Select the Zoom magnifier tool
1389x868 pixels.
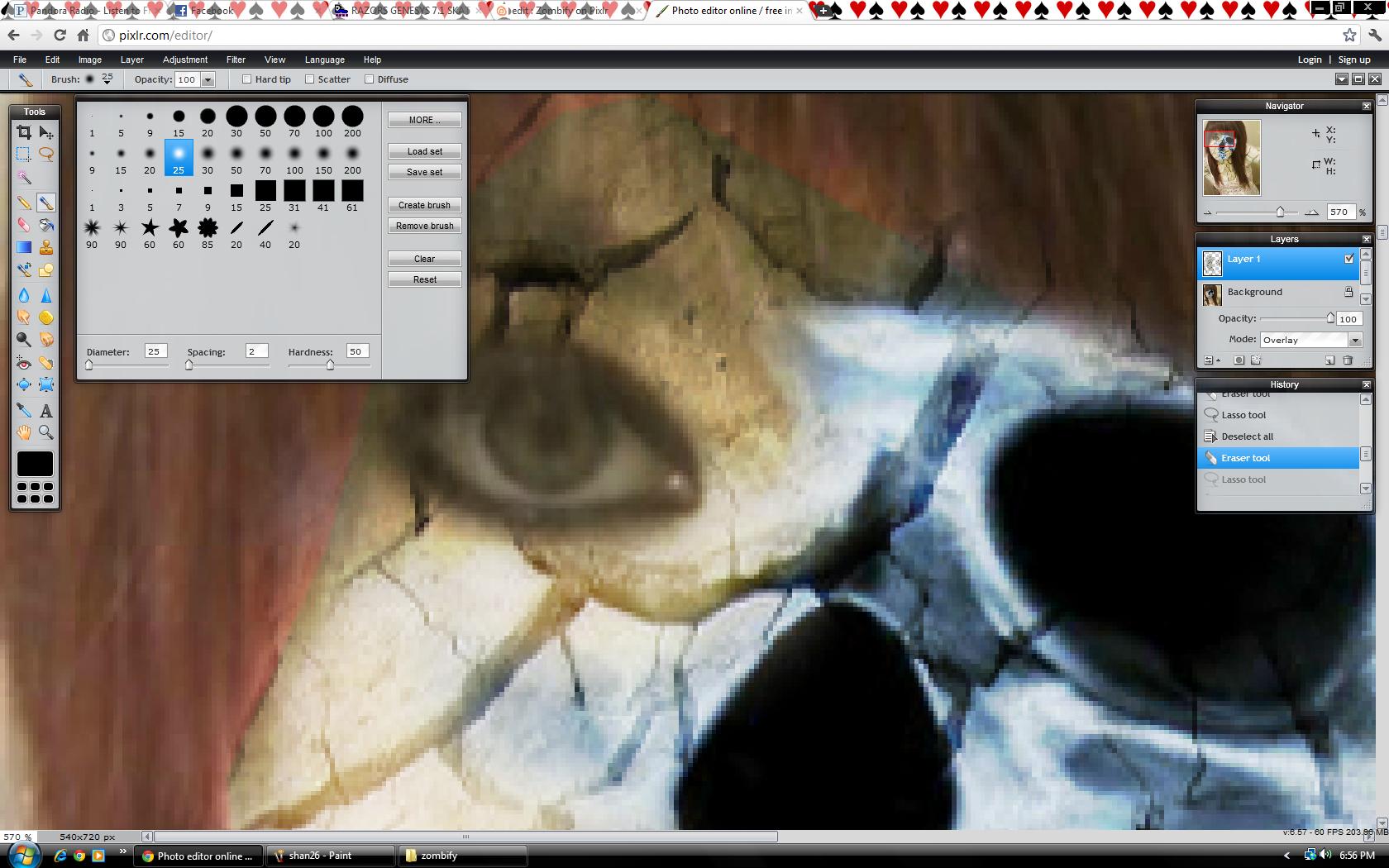(46, 432)
